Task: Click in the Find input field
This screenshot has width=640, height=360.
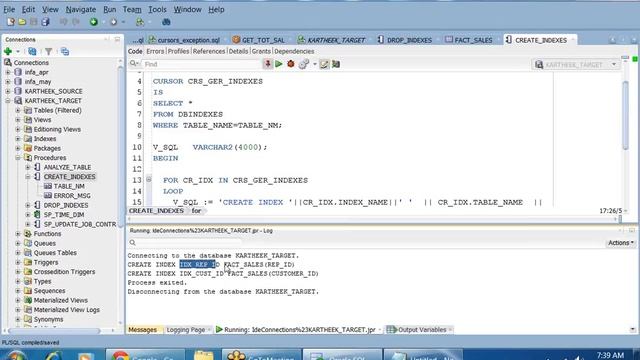Action: (x=202, y=64)
